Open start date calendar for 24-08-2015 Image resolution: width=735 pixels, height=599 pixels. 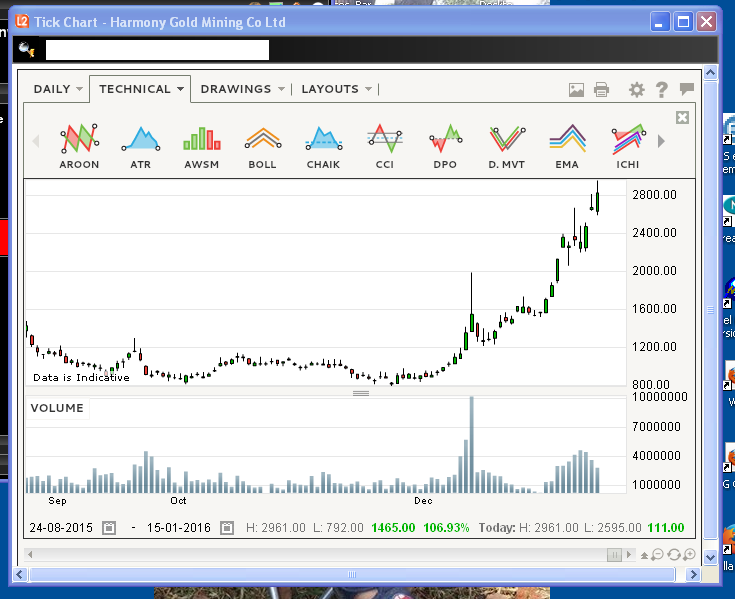[109, 528]
